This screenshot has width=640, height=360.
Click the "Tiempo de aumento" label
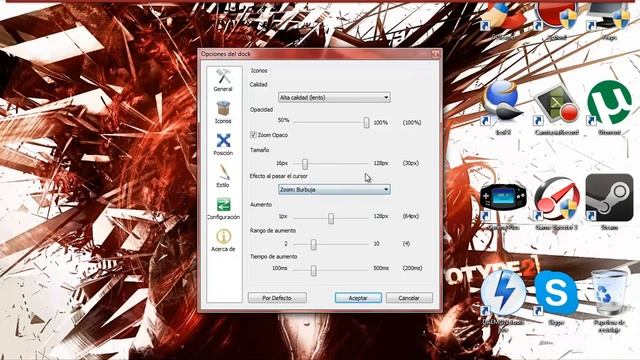pyautogui.click(x=273, y=257)
